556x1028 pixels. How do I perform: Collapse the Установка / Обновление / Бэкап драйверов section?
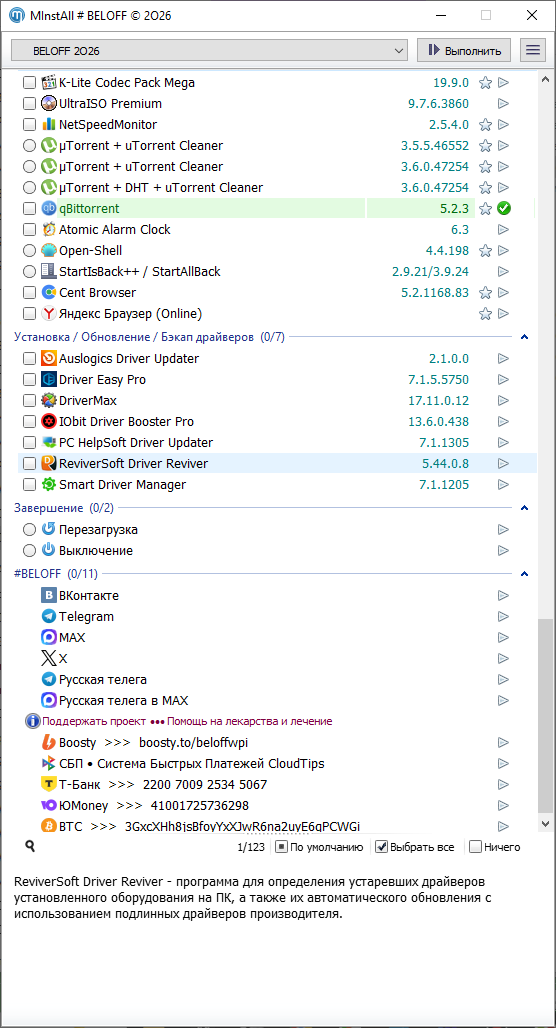524,338
